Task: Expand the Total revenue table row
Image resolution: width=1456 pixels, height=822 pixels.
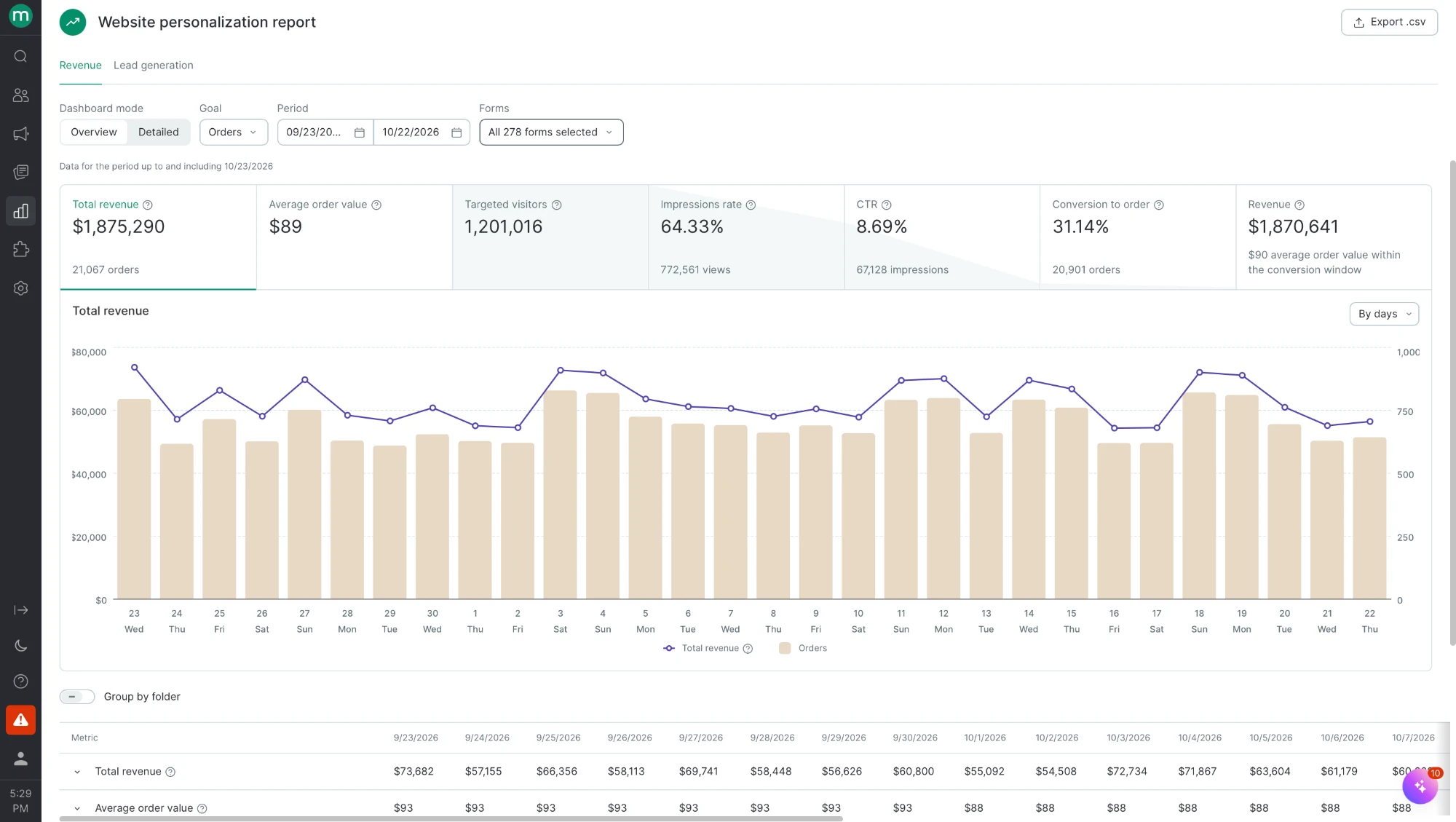Action: (77, 772)
